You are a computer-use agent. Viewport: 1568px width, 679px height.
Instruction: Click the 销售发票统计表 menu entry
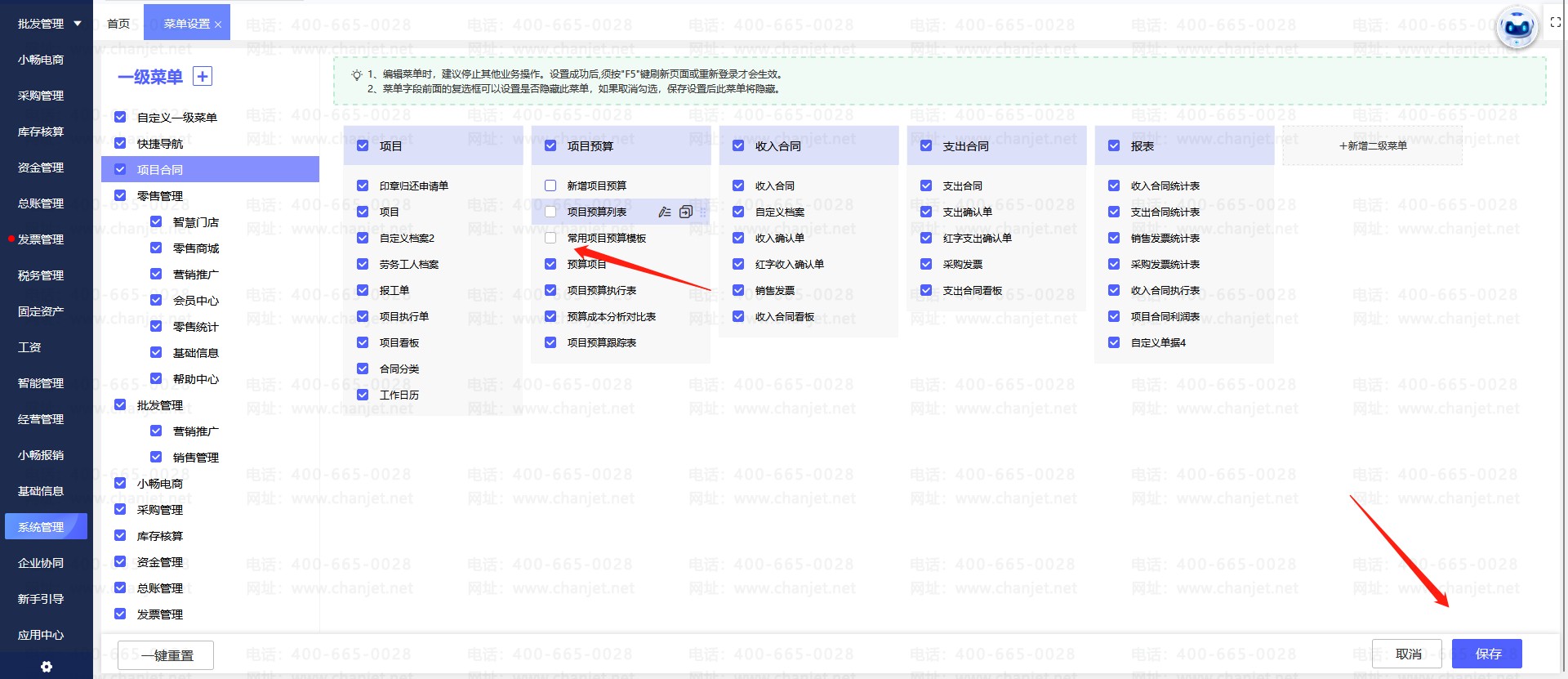click(1165, 239)
